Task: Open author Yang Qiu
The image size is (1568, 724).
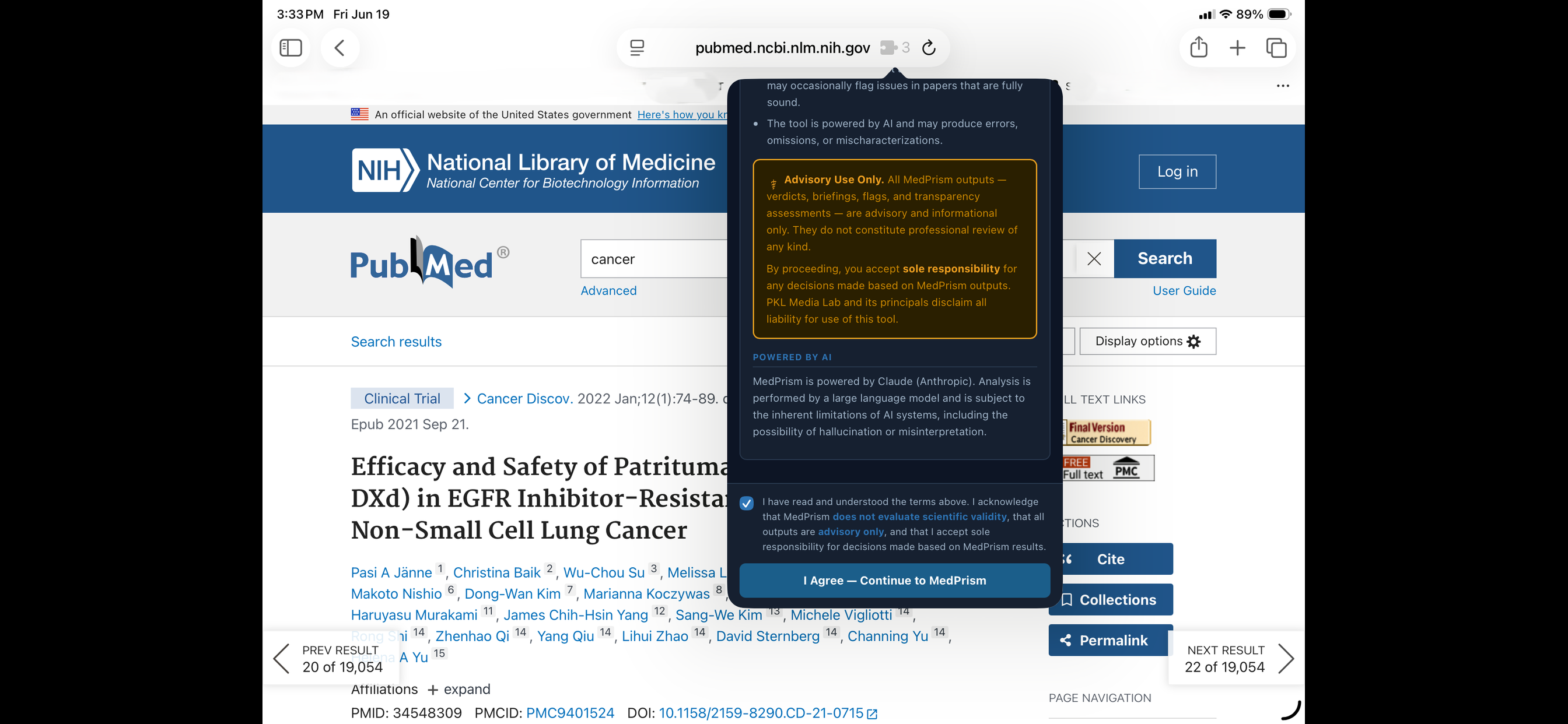Action: (x=565, y=637)
